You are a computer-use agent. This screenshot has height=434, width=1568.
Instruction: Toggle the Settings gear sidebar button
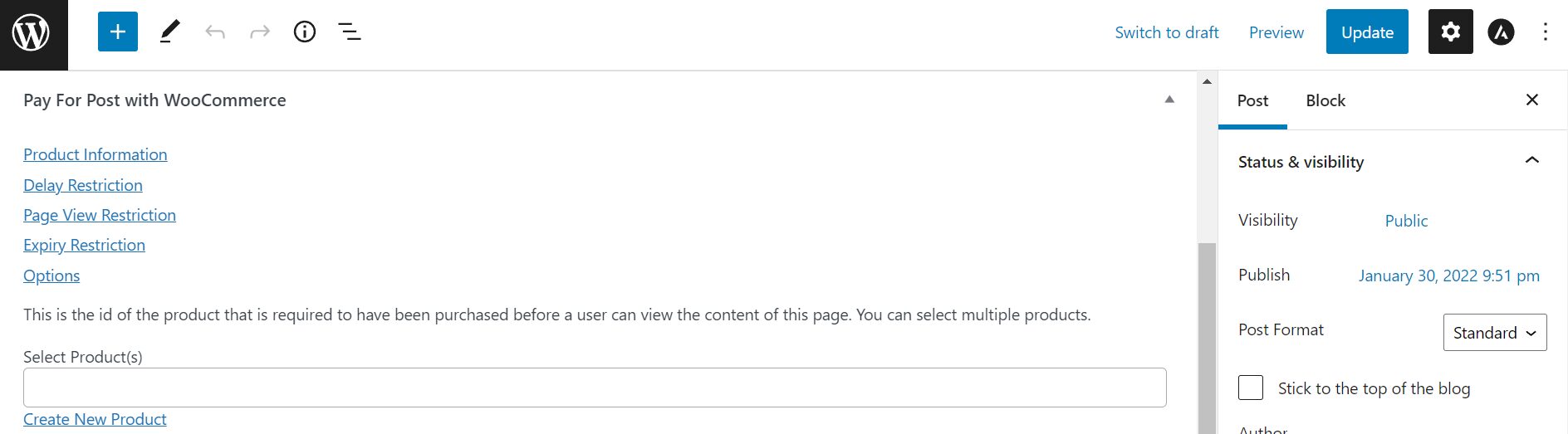pyautogui.click(x=1450, y=32)
